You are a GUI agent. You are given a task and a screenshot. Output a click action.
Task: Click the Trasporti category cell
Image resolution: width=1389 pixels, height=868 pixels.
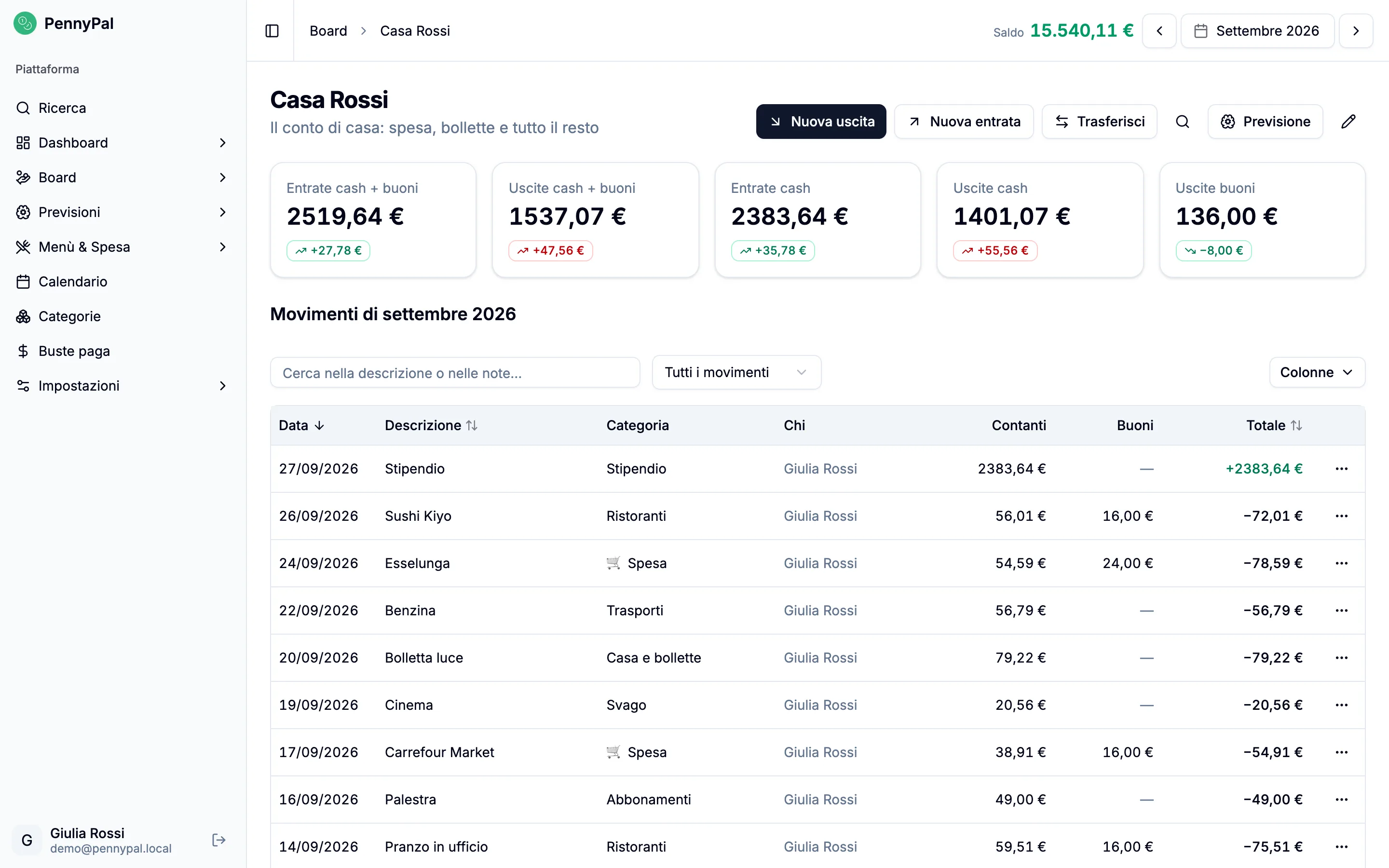pyautogui.click(x=635, y=611)
